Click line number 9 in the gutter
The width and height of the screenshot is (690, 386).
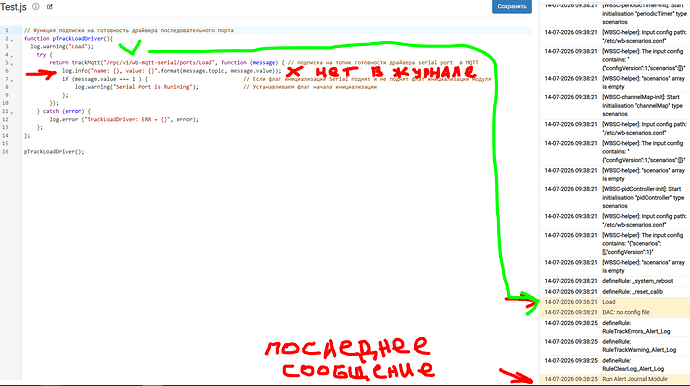tap(7, 95)
